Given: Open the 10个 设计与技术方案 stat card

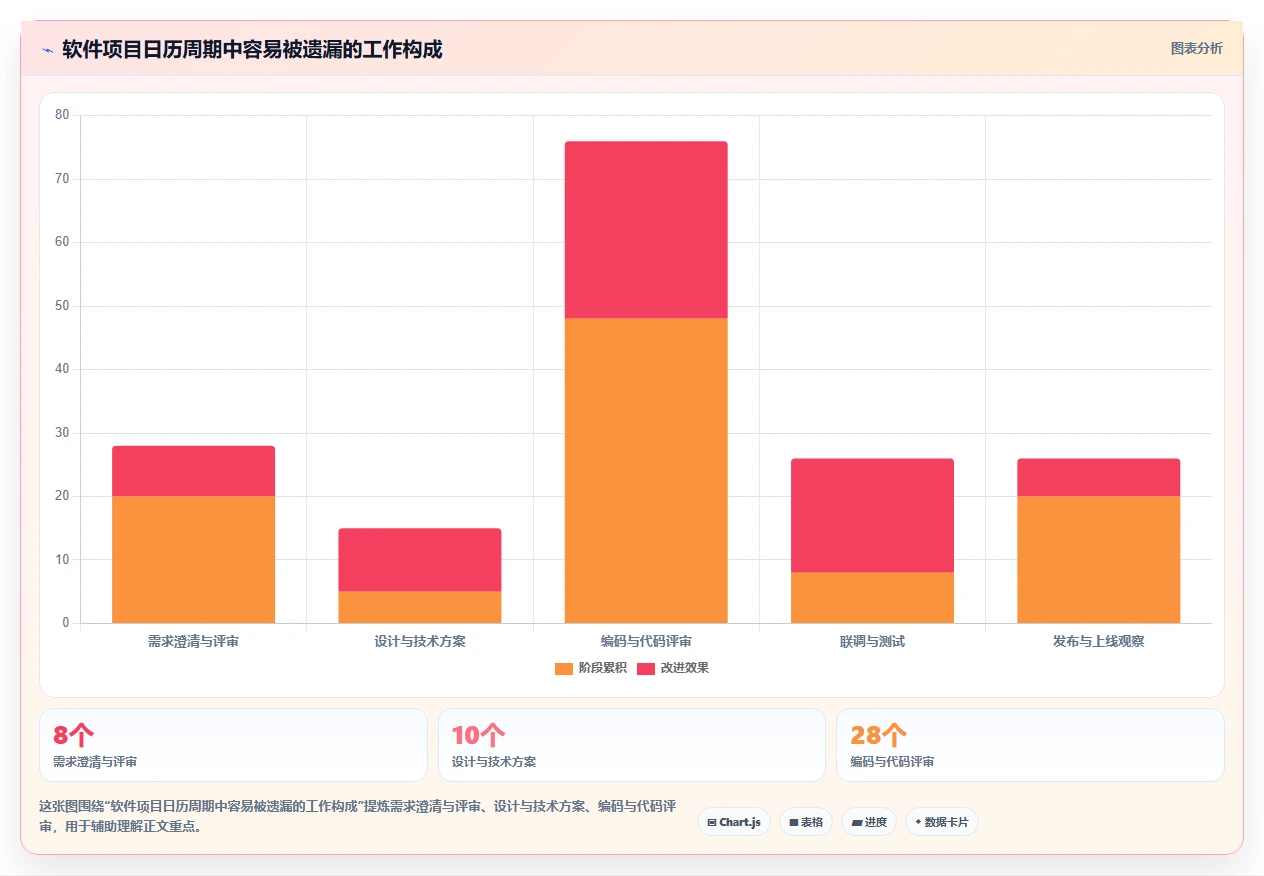Looking at the screenshot, I should click(632, 745).
